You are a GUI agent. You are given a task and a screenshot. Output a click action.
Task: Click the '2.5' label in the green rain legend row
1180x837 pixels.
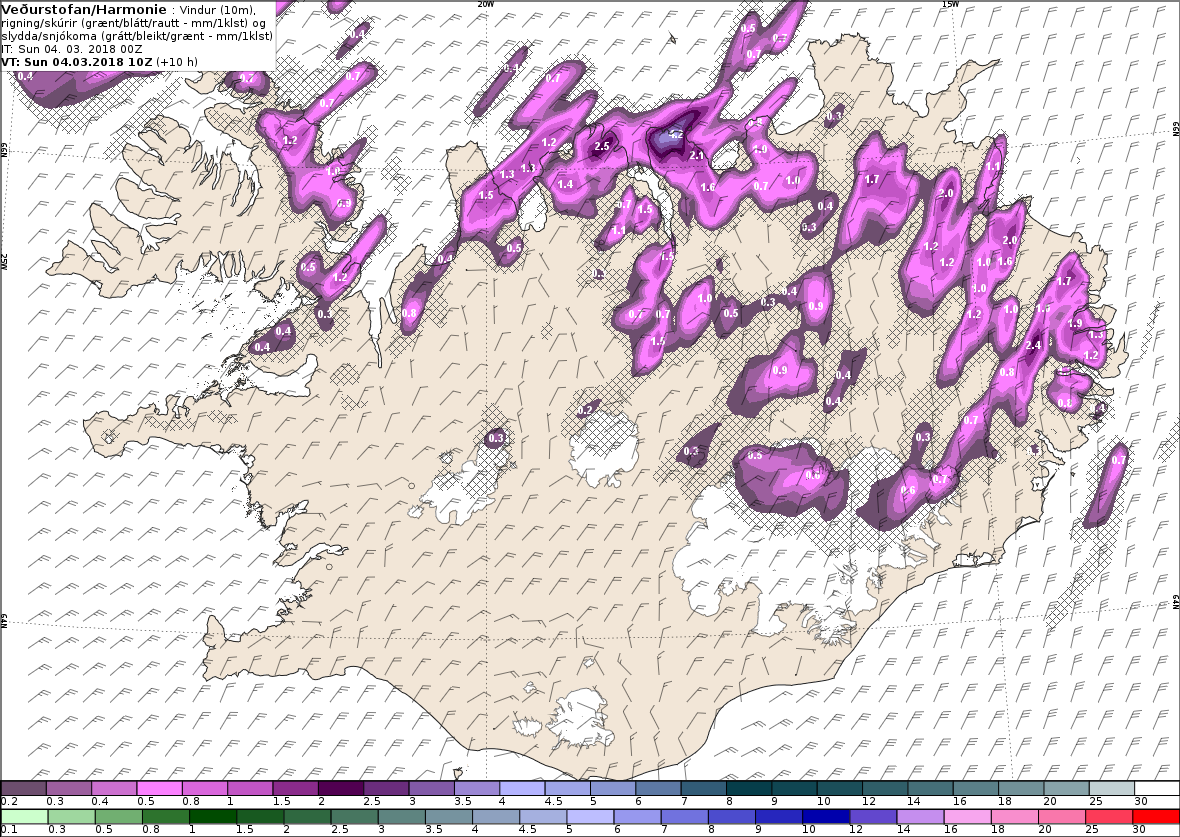(339, 829)
